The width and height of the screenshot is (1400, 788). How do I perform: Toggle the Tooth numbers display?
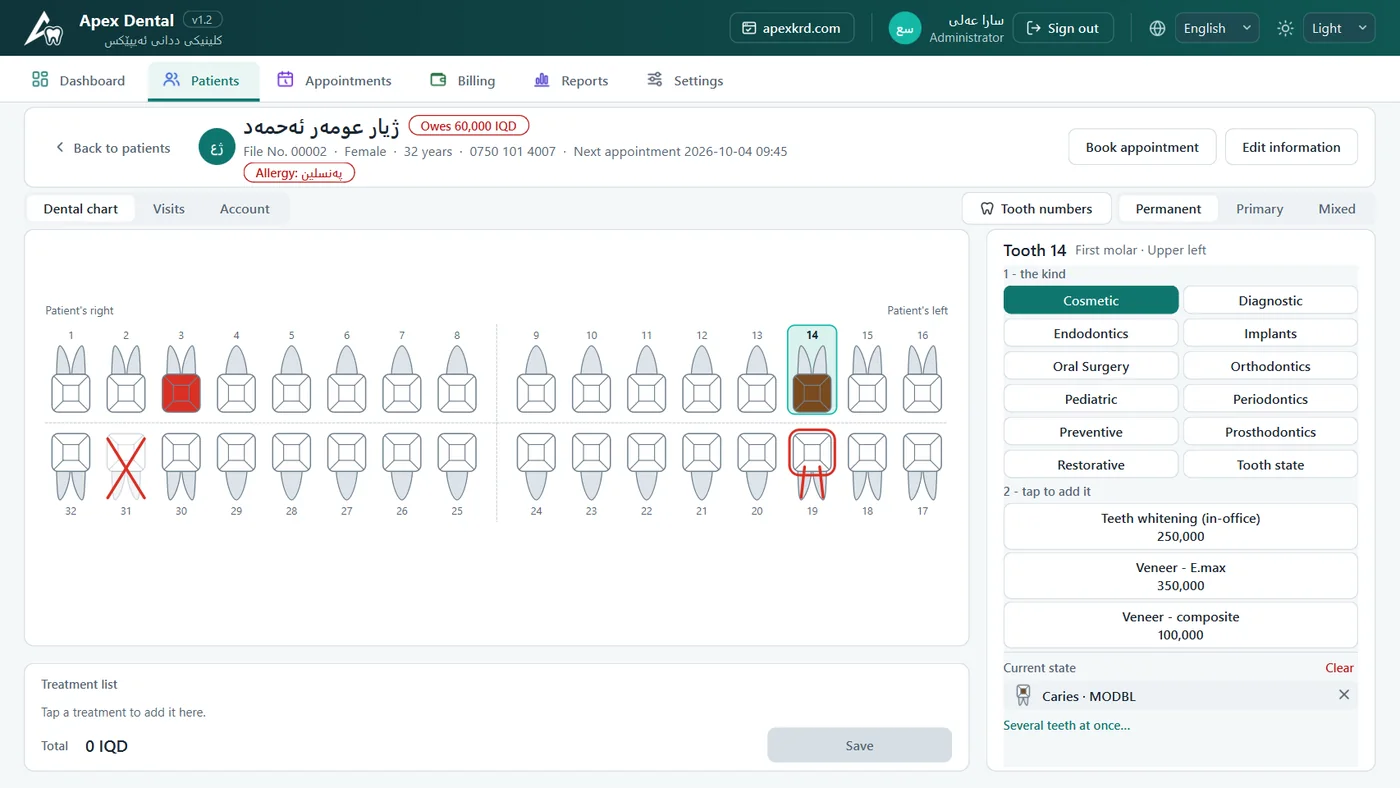[1036, 208]
